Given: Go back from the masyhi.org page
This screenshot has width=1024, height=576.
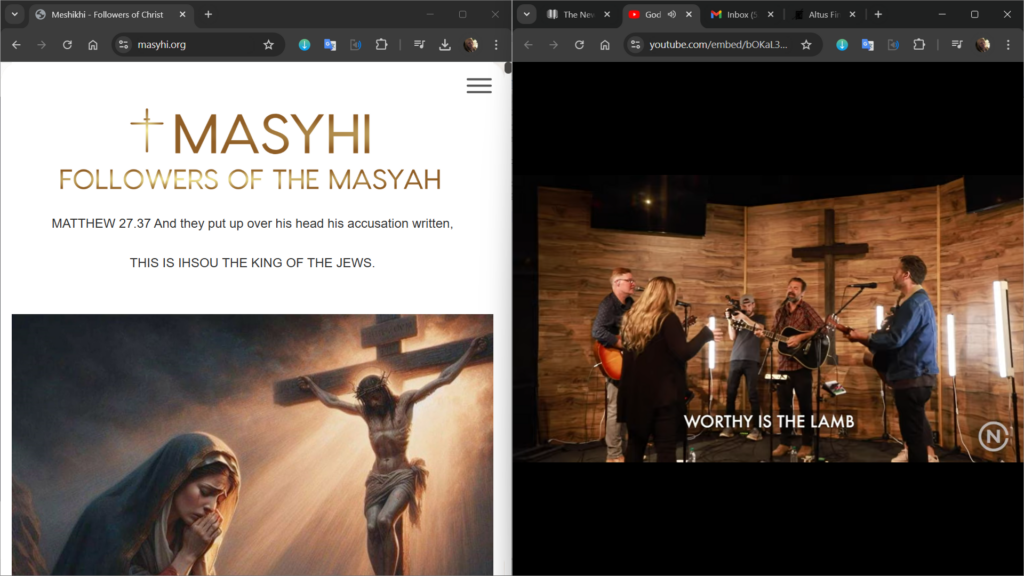Looking at the screenshot, I should coord(16,45).
